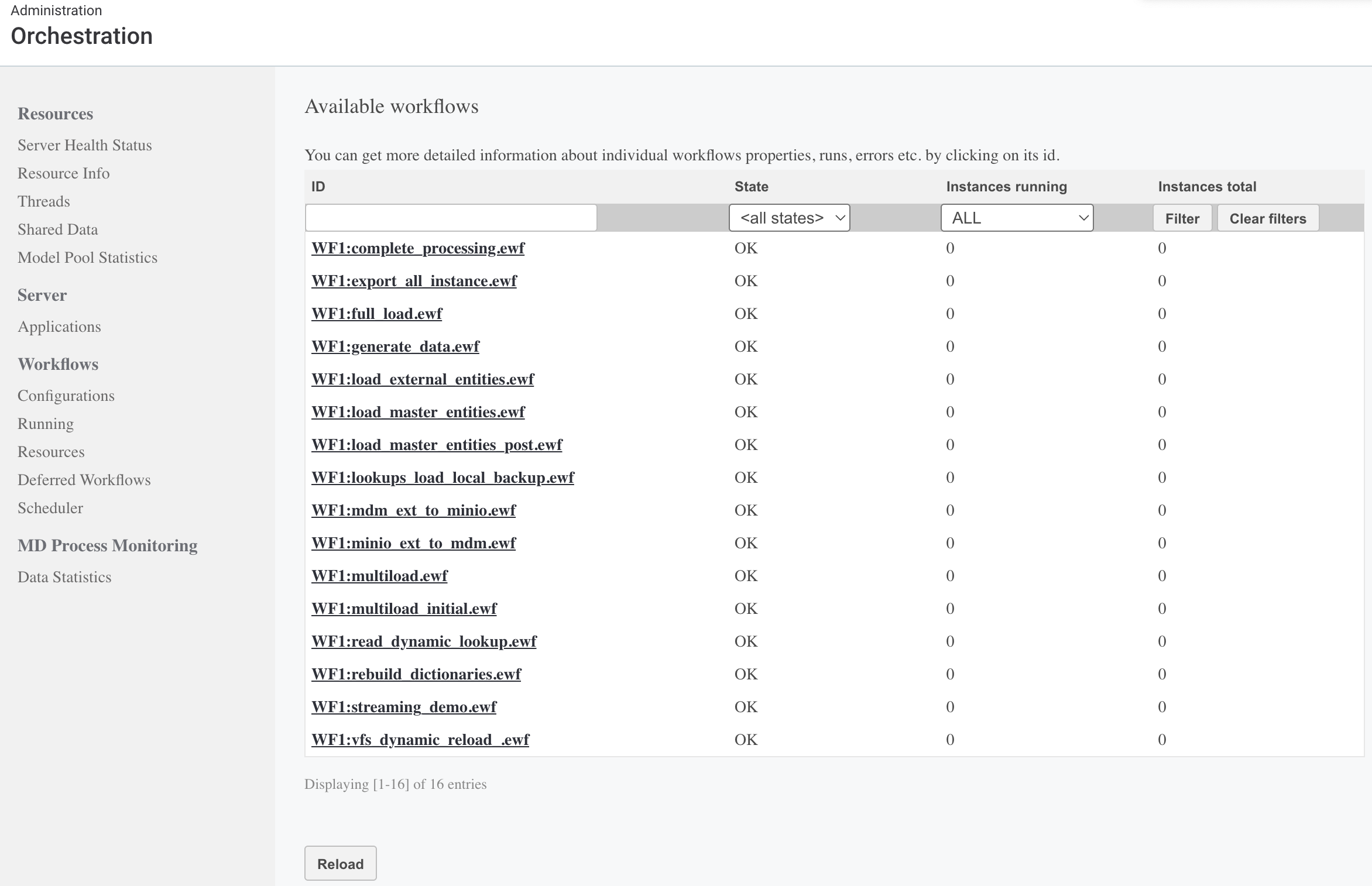1372x886 pixels.
Task: Open Model Pool Statistics
Action: click(x=87, y=257)
